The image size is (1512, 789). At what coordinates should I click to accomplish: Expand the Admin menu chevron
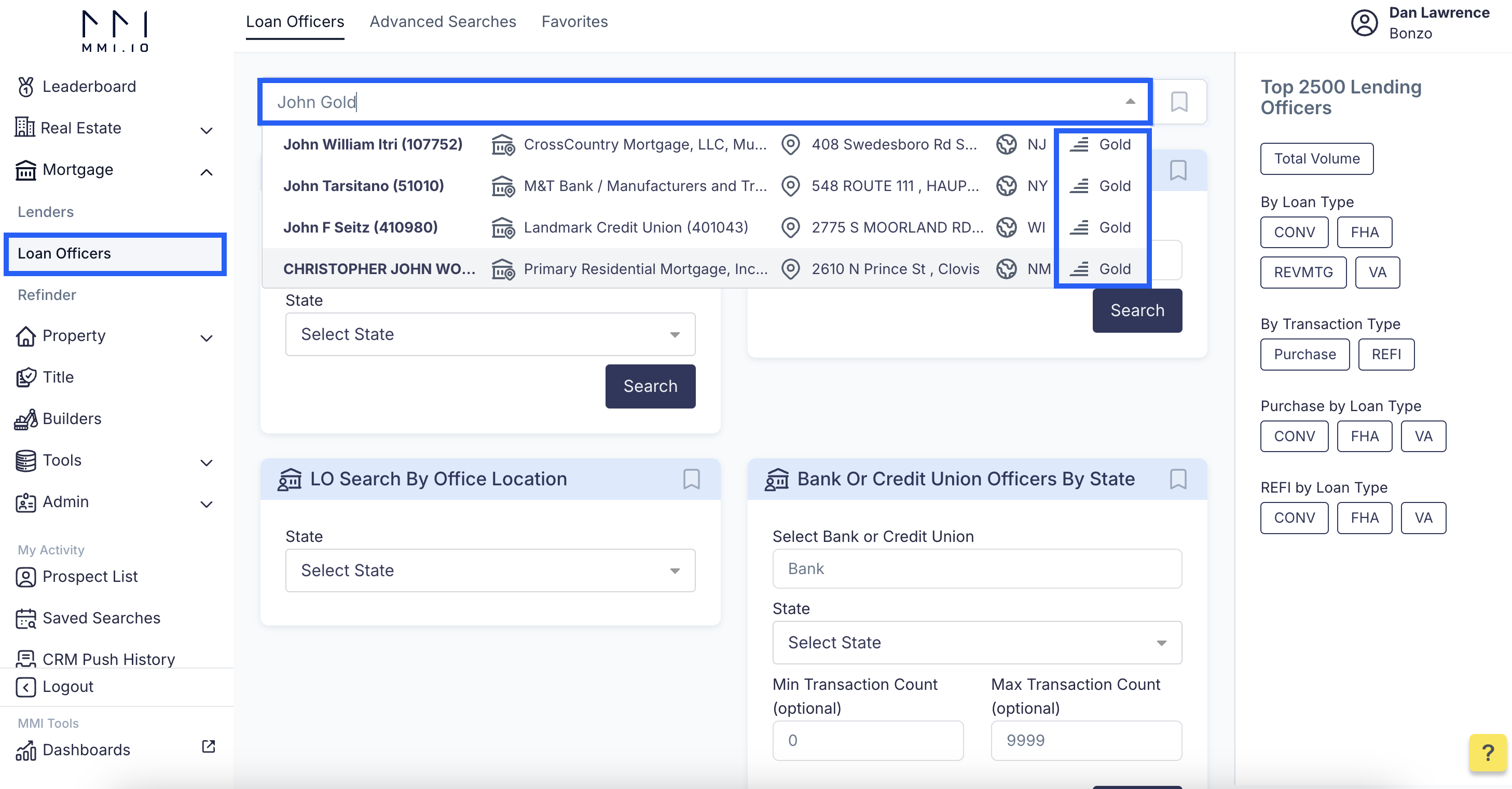point(206,504)
